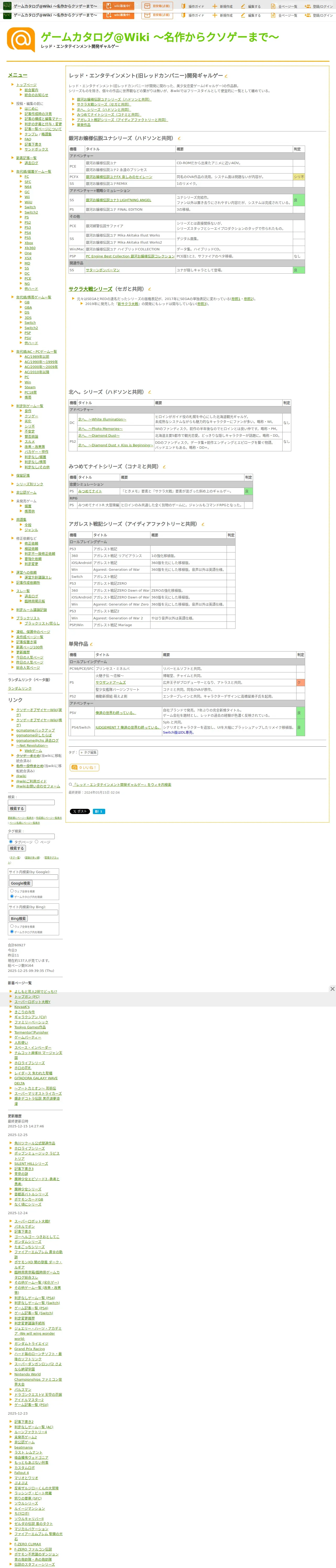Close the banner with the X button
This screenshot has width=336, height=1568.
coord(332,989)
